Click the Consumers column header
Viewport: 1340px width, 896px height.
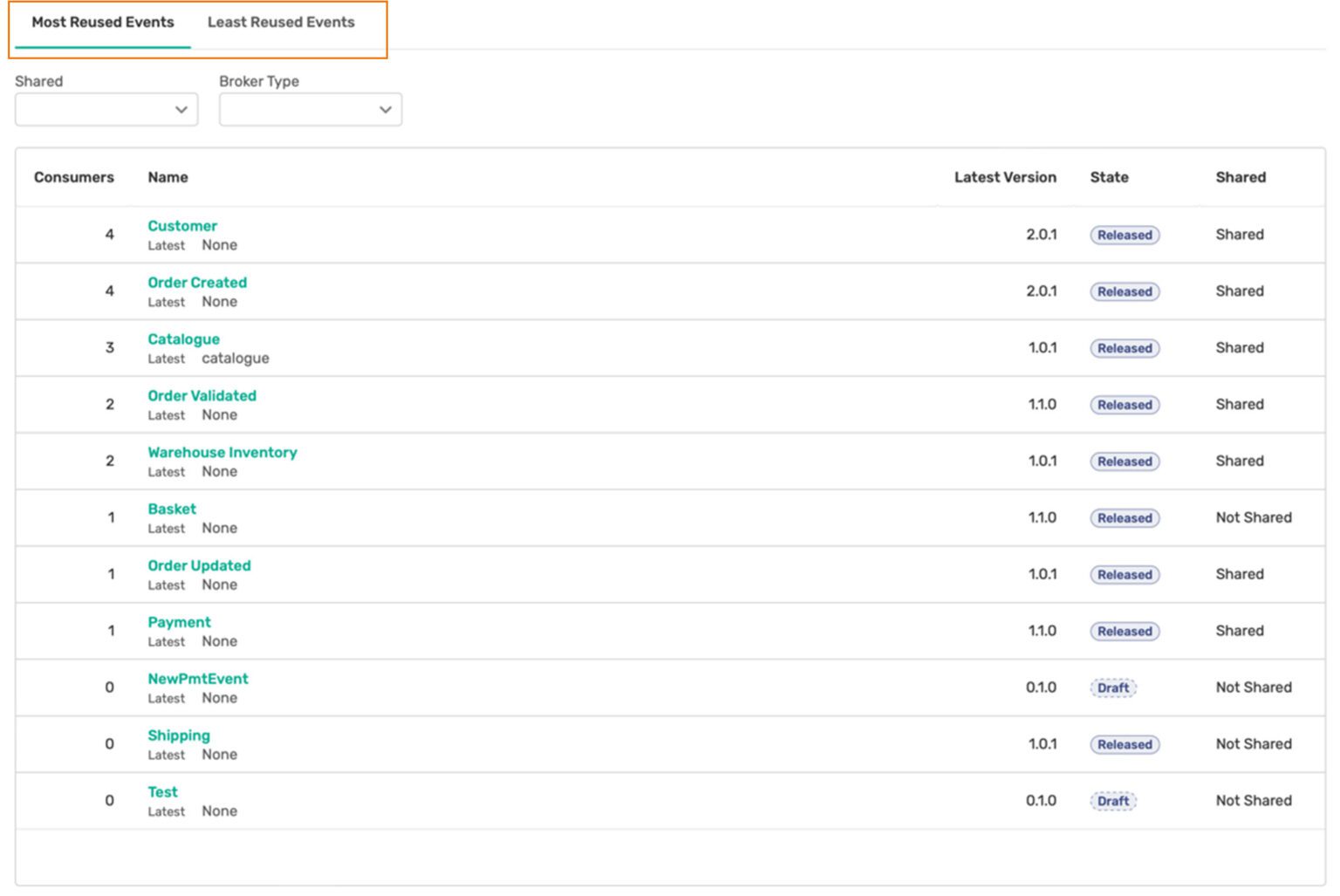[x=74, y=177]
